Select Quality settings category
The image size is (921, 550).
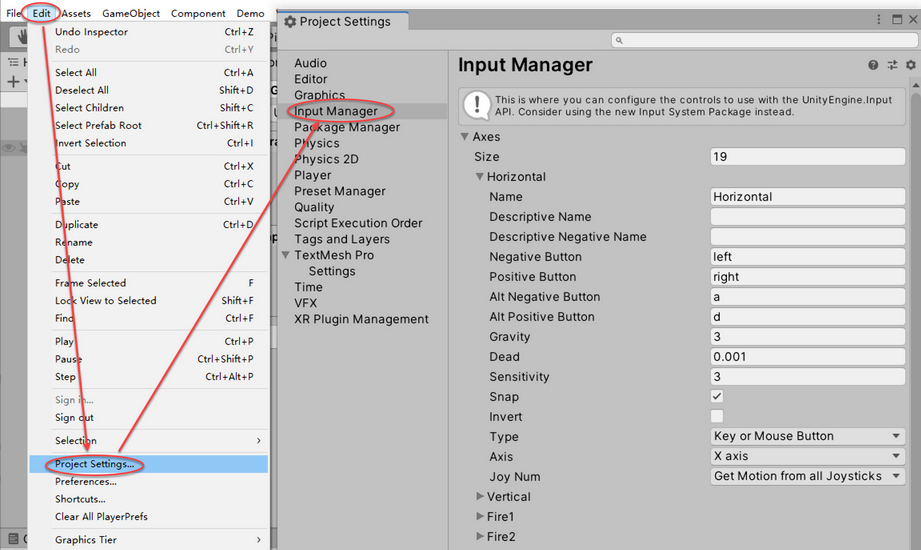pyautogui.click(x=314, y=207)
